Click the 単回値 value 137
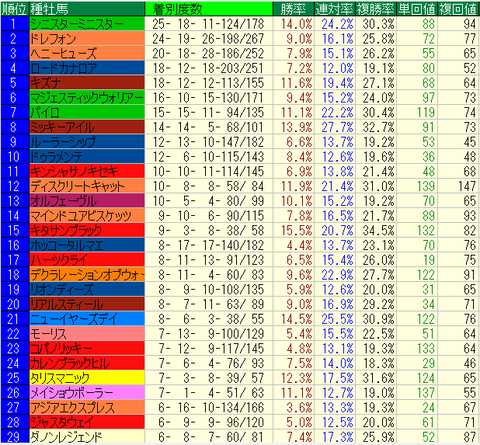Image resolution: width=480 pixels, height=445 pixels. pos(417,392)
